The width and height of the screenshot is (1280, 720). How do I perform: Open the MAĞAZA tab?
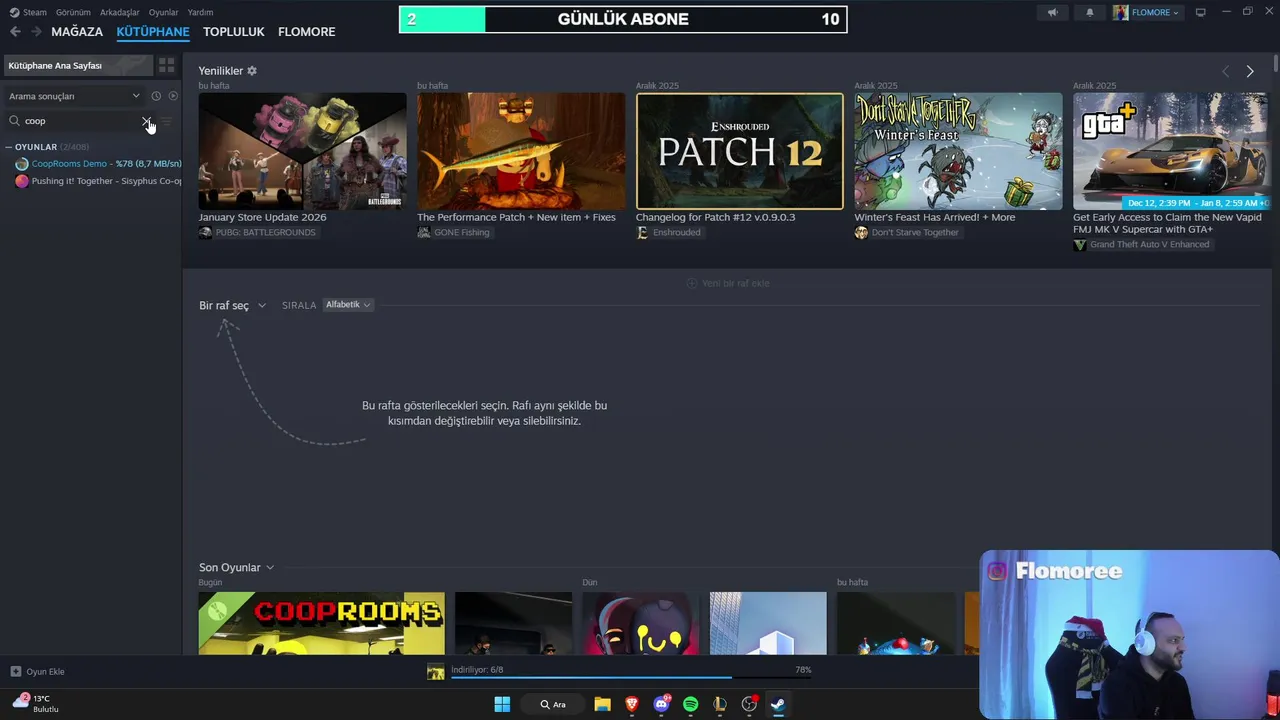click(x=77, y=32)
